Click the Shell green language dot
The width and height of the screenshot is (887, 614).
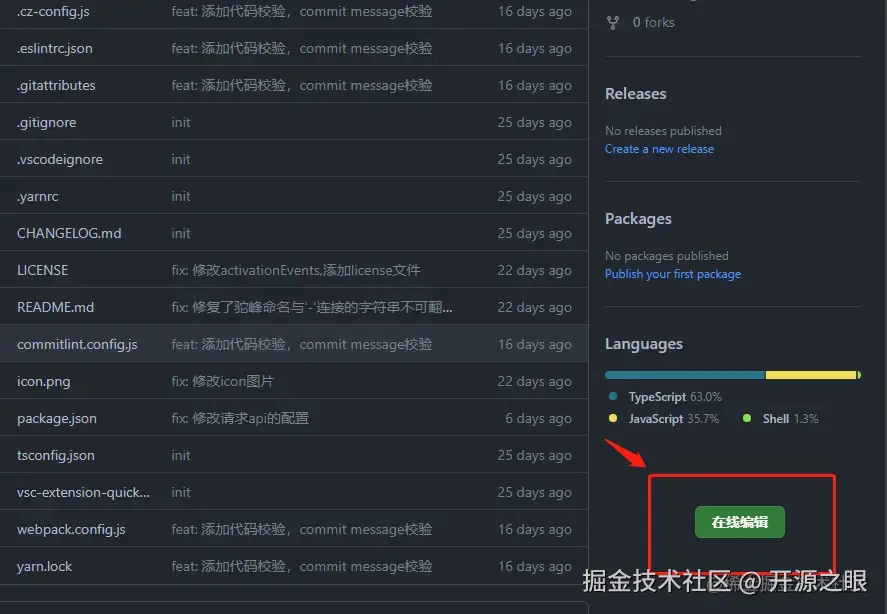747,418
